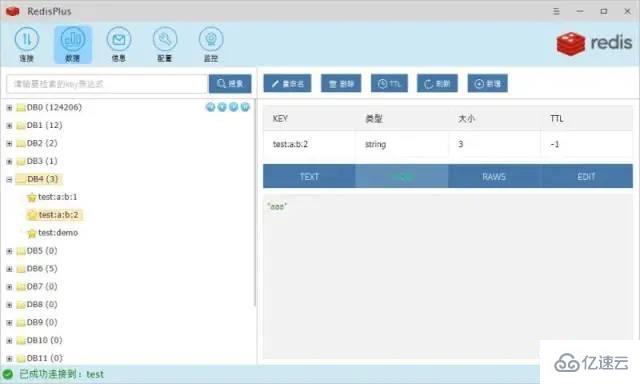This screenshot has width=640, height=384.
Task: Switch to the TEXT view tab
Action: [x=309, y=176]
